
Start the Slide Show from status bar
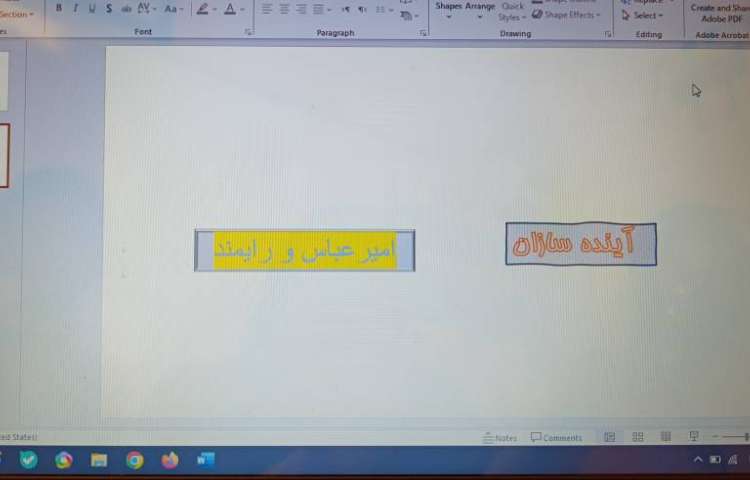694,437
